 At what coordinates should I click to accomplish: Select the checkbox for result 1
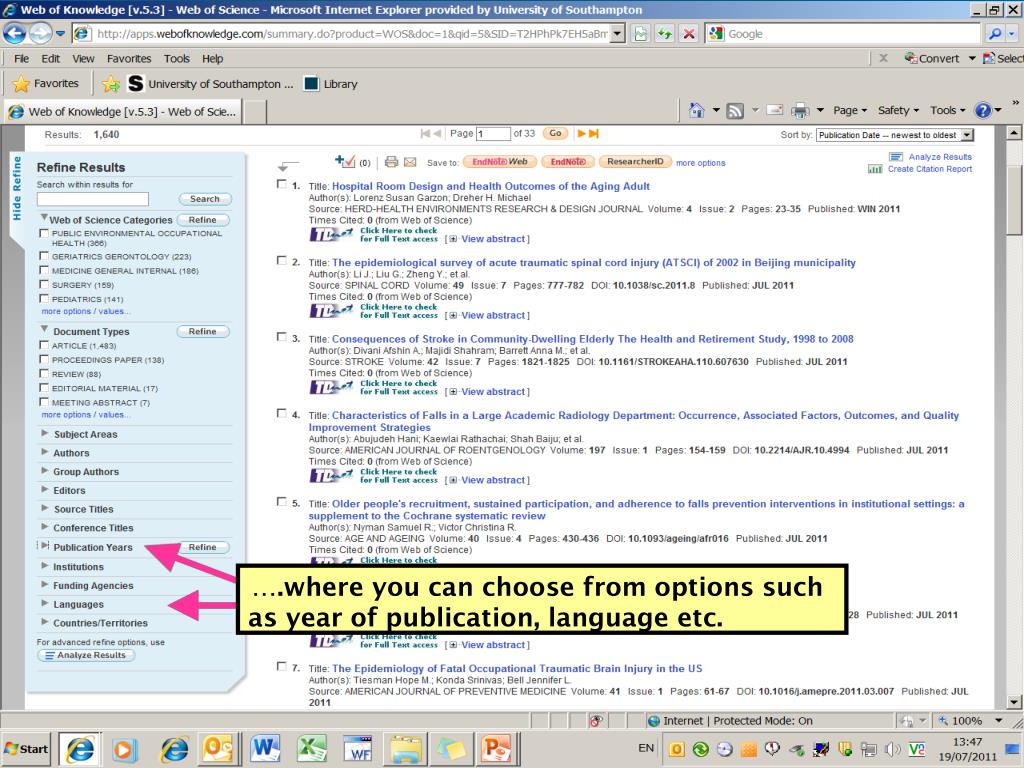pyautogui.click(x=281, y=185)
